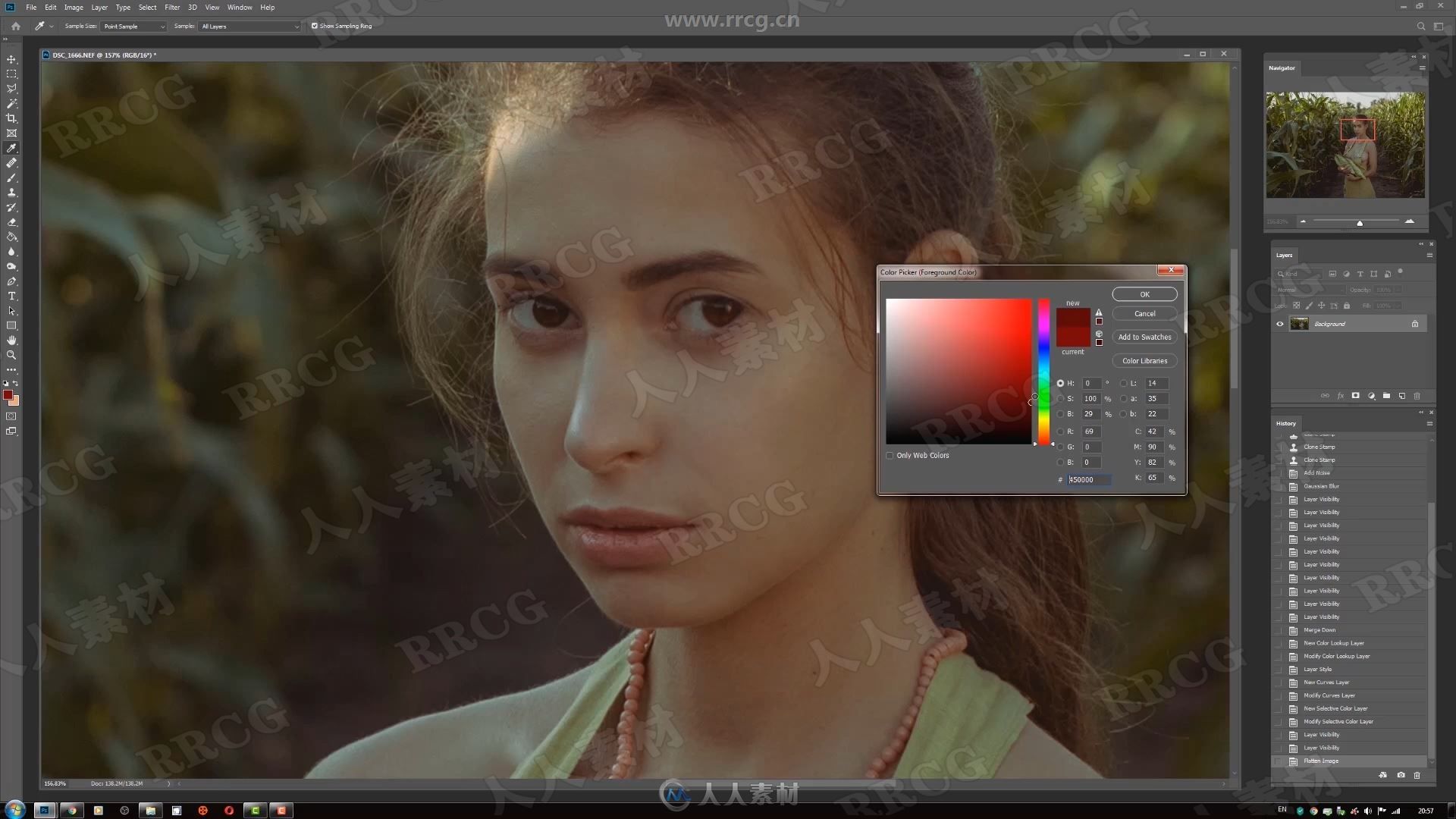The image size is (1456, 819).
Task: Select the Navigator panel tab
Action: click(1282, 68)
